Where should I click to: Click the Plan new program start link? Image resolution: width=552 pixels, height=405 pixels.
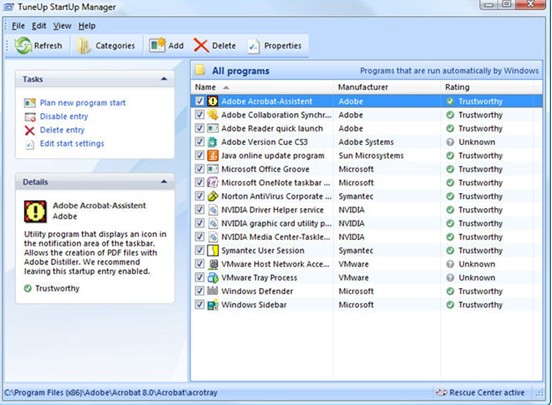click(x=83, y=103)
